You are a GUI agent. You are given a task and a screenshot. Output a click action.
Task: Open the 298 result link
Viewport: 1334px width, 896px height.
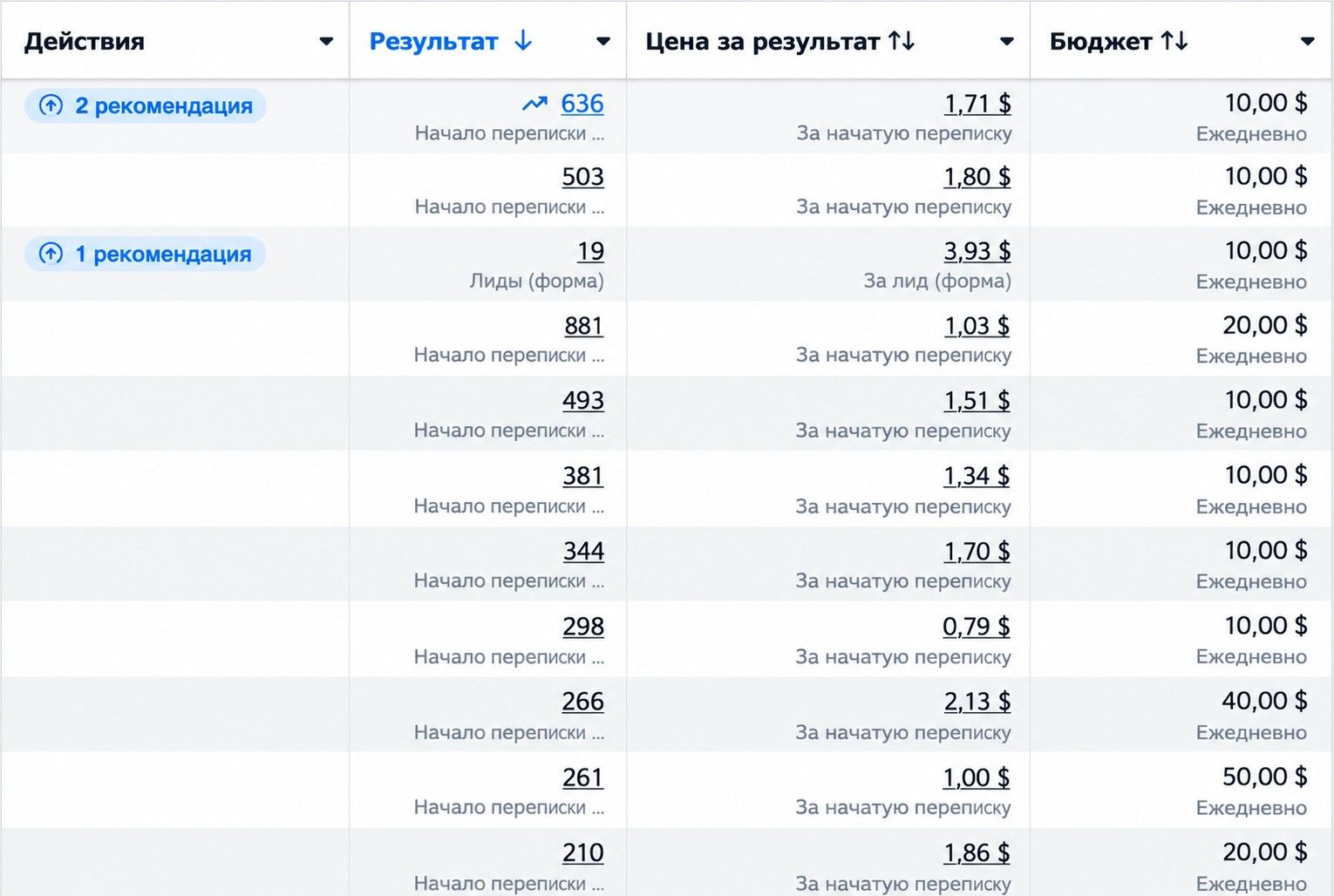click(583, 627)
